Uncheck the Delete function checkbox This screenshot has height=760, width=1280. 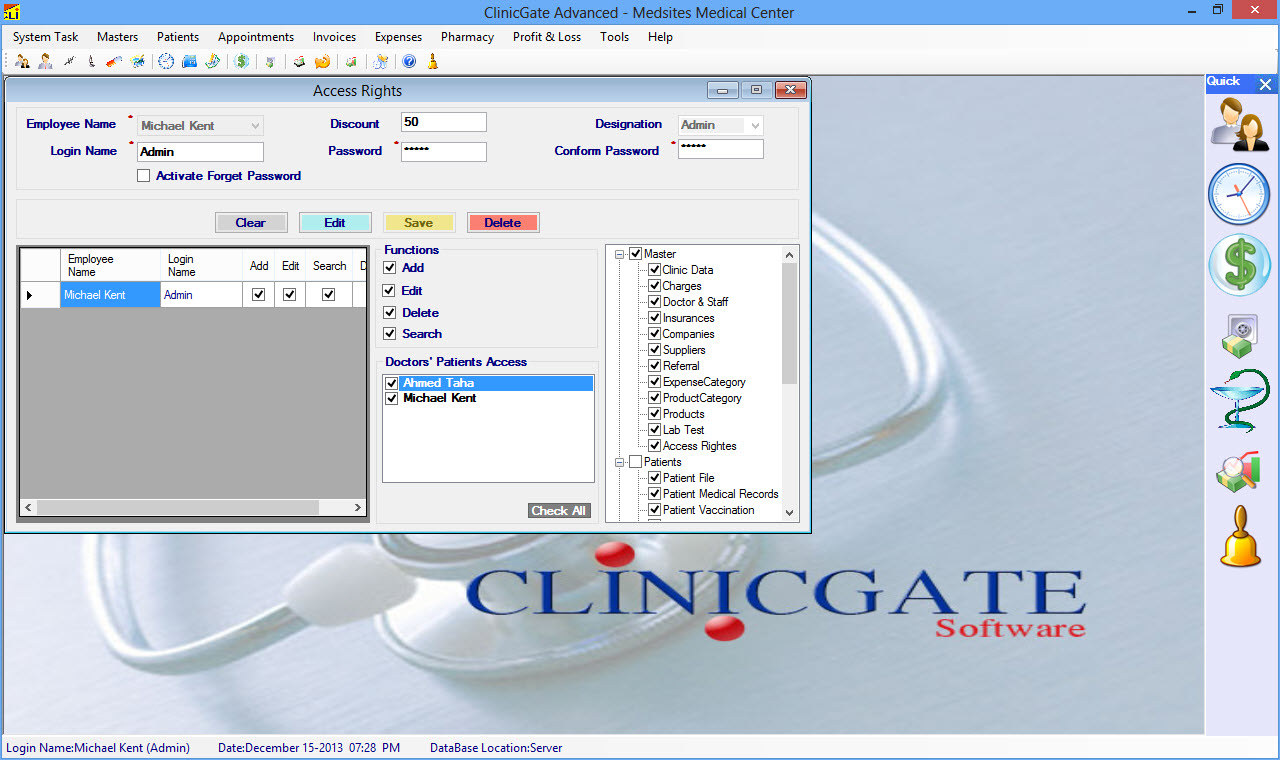point(390,313)
